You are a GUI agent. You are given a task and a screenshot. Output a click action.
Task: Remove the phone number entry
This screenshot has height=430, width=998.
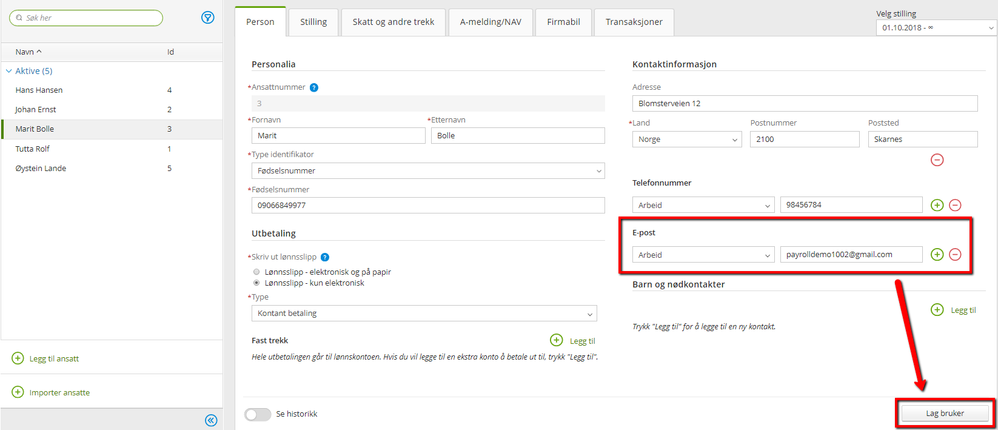(x=955, y=205)
